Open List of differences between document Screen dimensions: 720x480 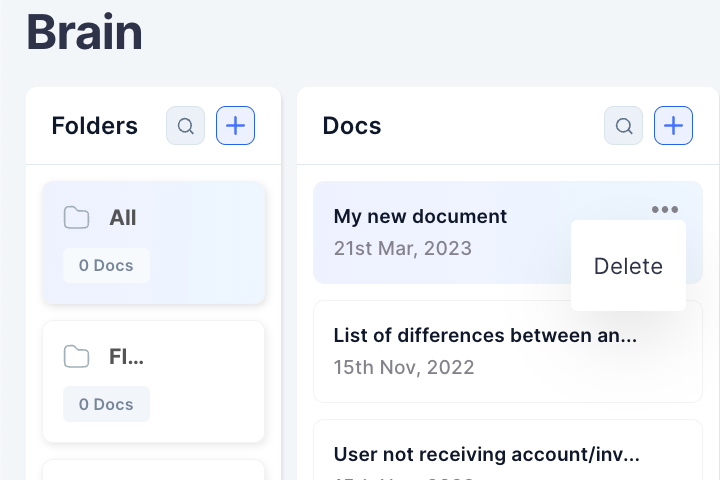pos(485,335)
